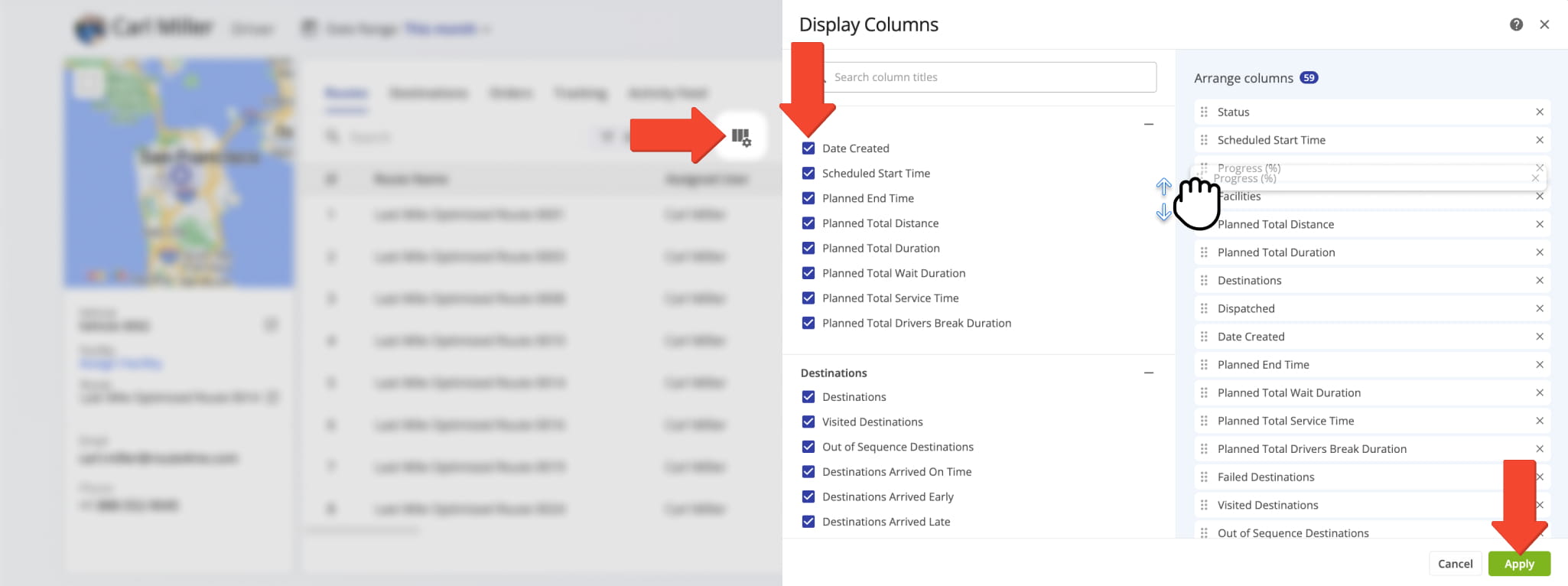This screenshot has height=586, width=1568.
Task: Uncheck Destinations Arrived Early checkbox
Action: (808, 497)
